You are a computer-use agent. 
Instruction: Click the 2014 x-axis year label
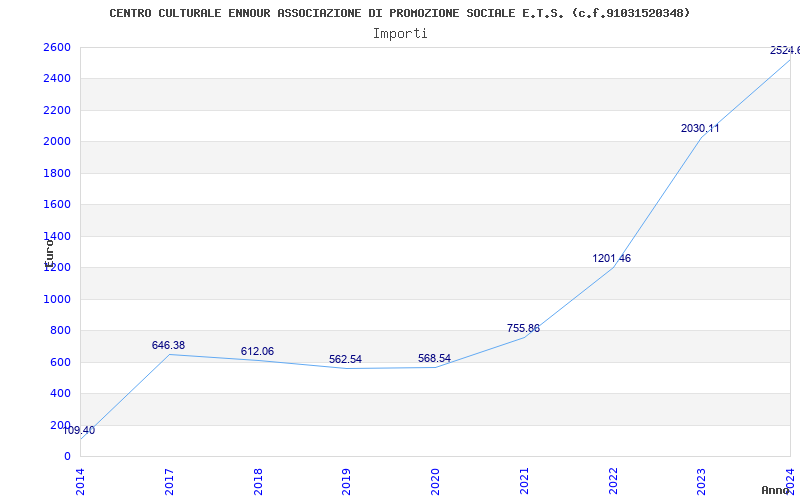pyautogui.click(x=80, y=480)
